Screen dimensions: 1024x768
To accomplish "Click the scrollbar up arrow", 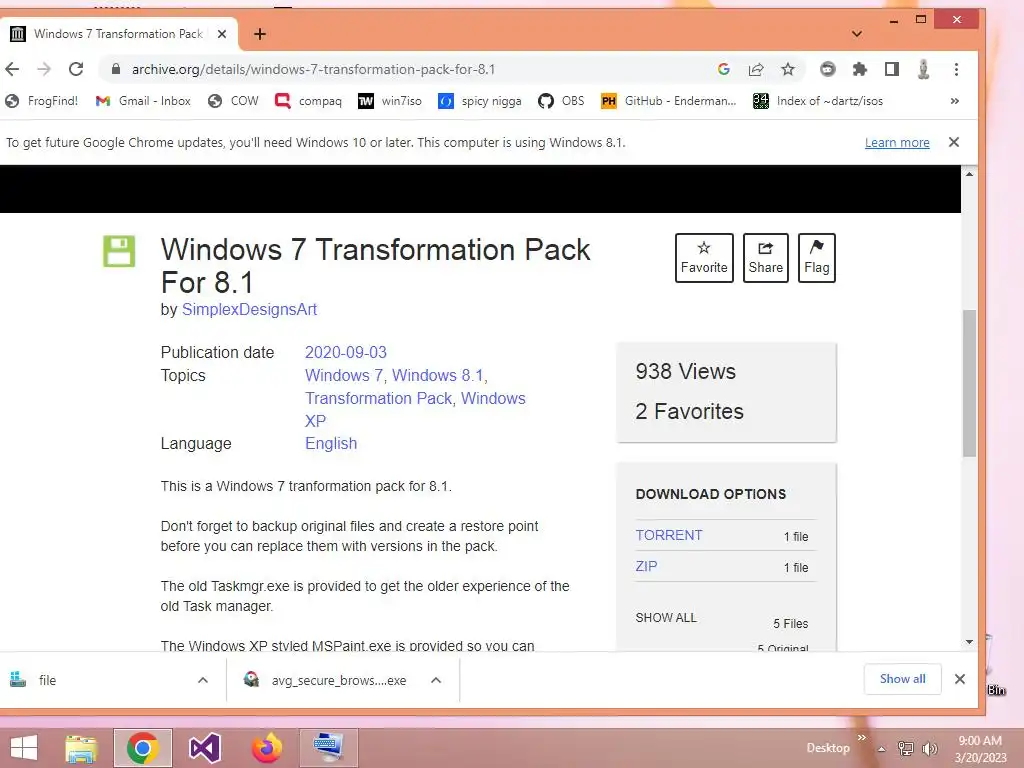I will coord(969,174).
